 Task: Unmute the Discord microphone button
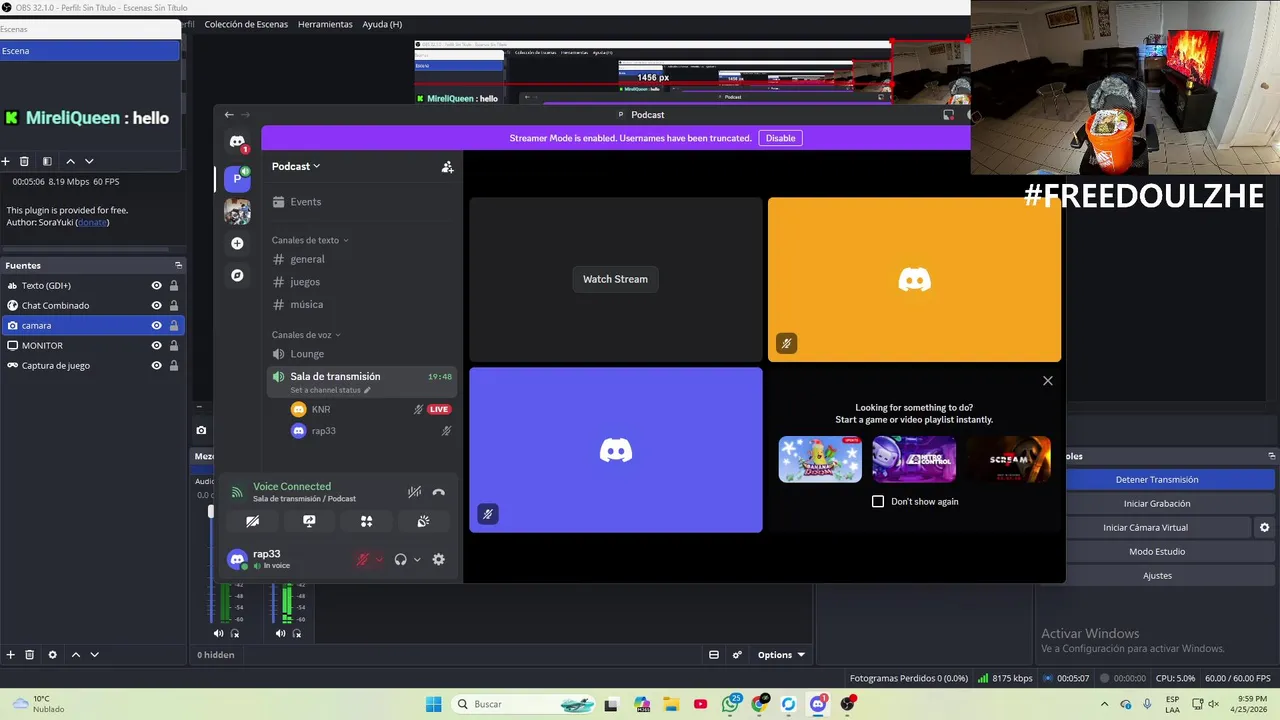(x=363, y=559)
